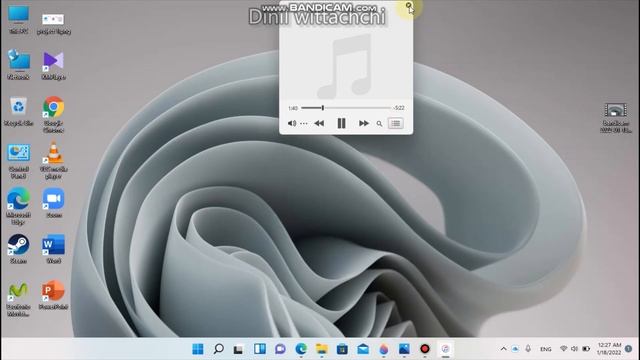This screenshot has height=360, width=640.
Task: Click the cloud tray icon
Action: coord(515,349)
